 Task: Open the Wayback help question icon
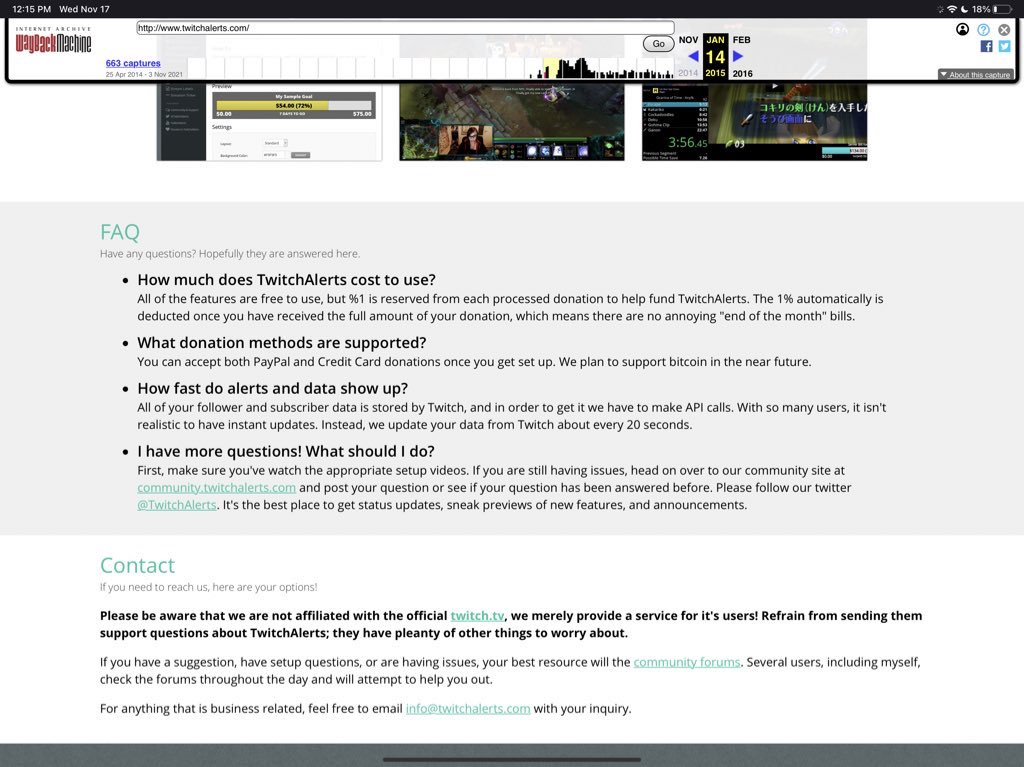pyautogui.click(x=984, y=29)
